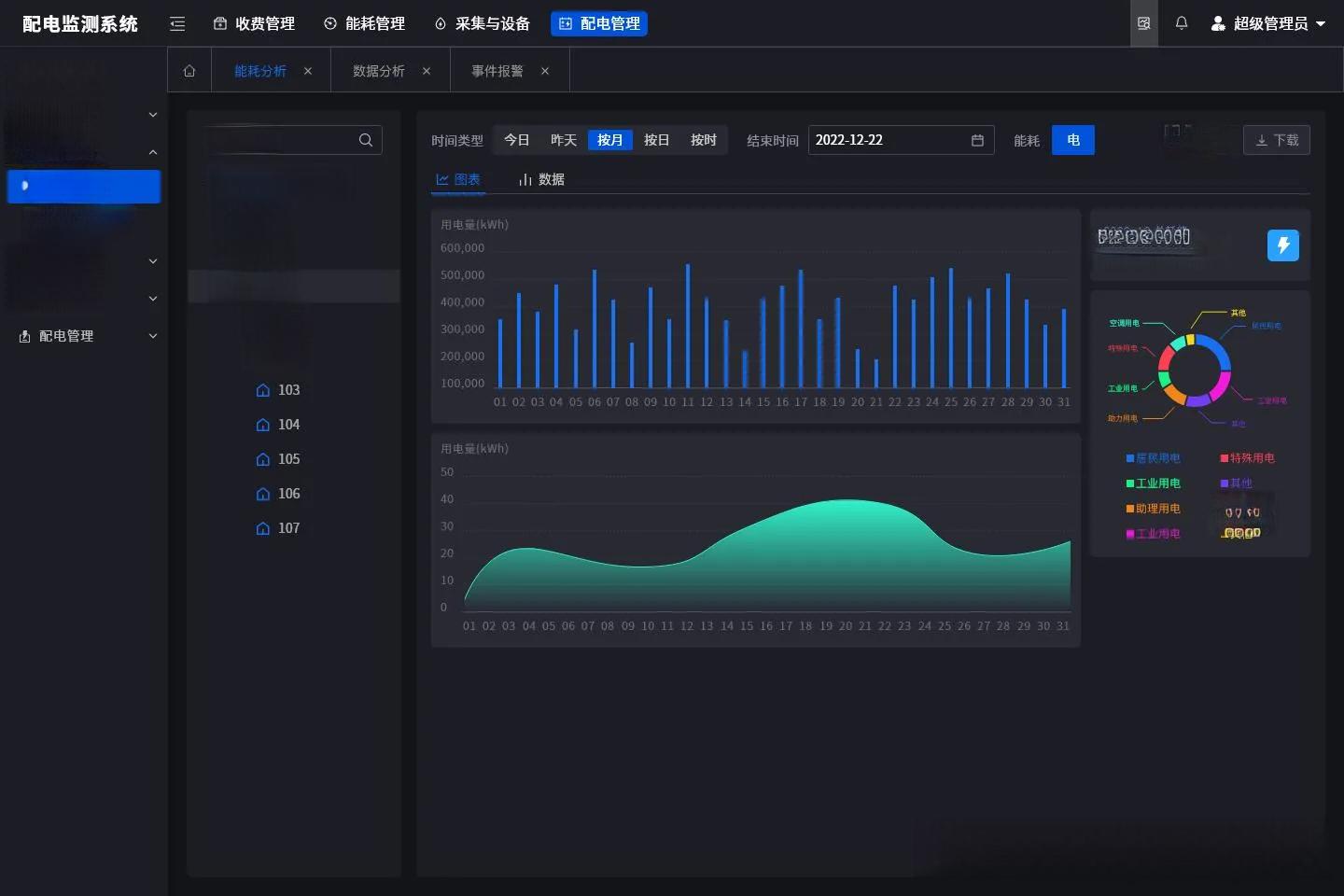This screenshot has width=1344, height=896.
Task: Select room 103 in the tree
Action: click(x=288, y=390)
